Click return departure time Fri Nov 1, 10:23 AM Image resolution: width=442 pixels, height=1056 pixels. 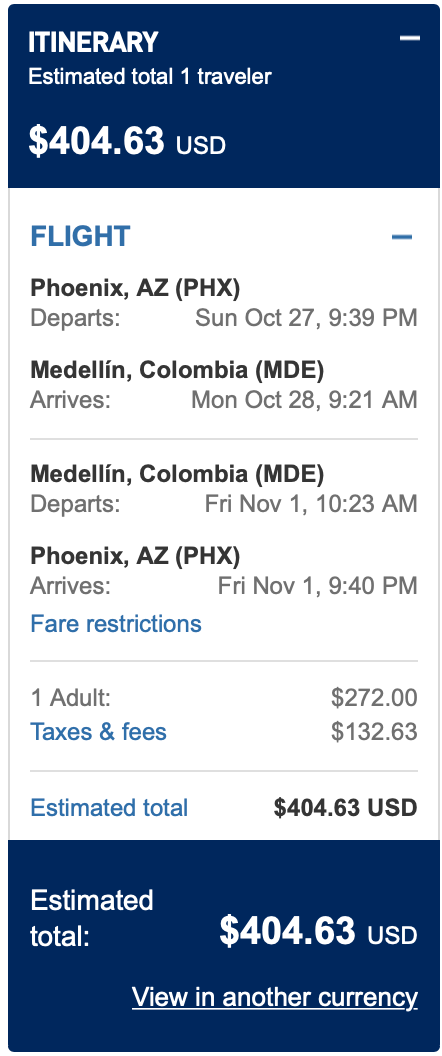(x=311, y=504)
